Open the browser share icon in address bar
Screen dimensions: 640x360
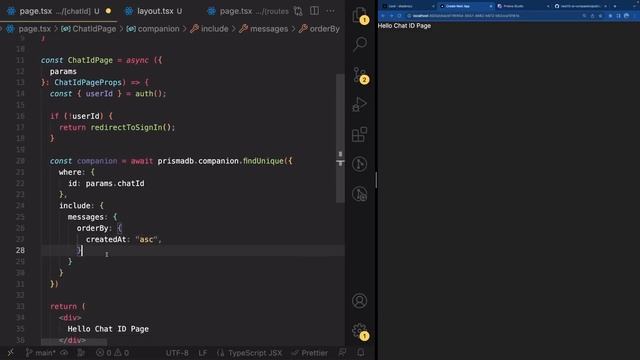coord(592,16)
